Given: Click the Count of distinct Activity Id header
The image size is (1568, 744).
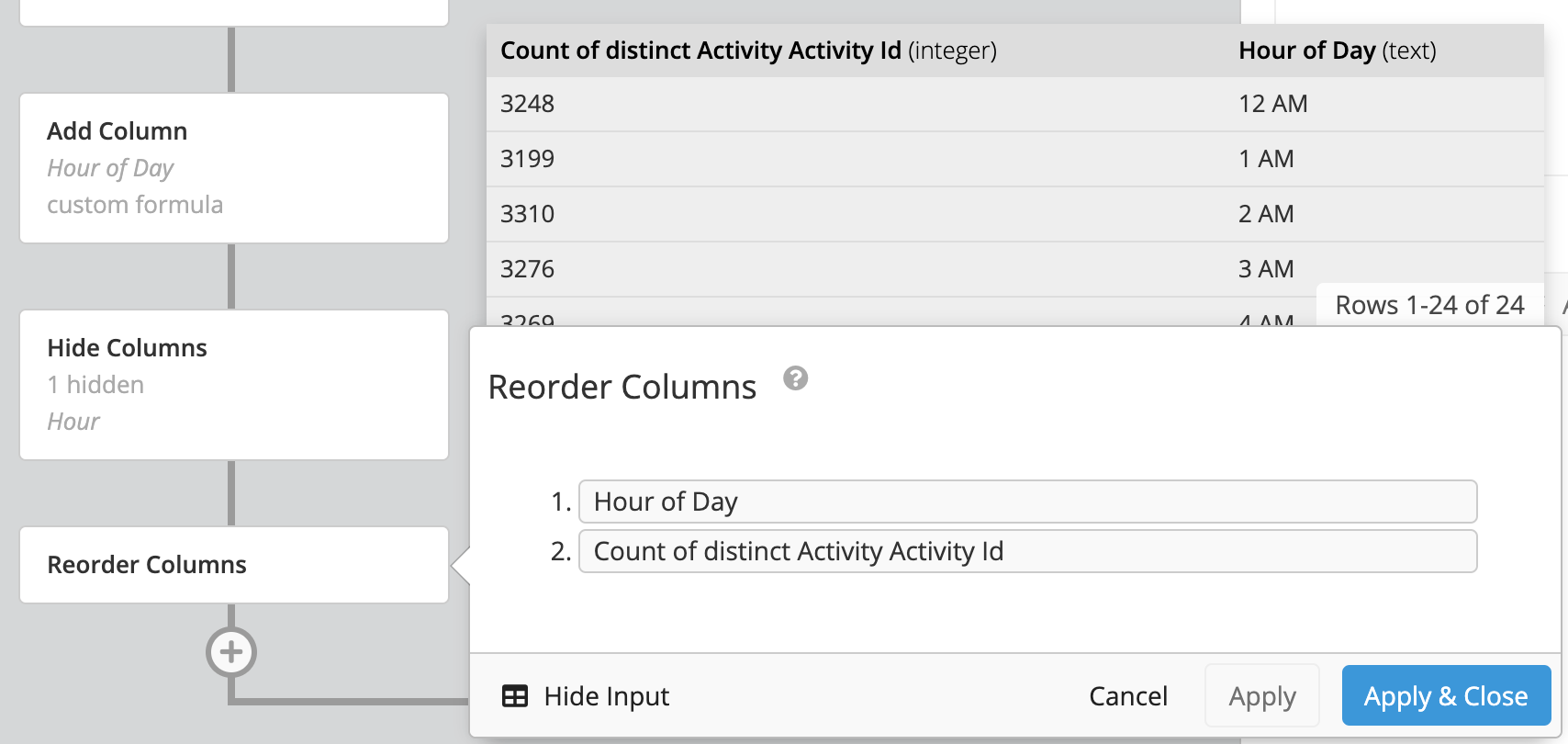Looking at the screenshot, I should click(748, 51).
